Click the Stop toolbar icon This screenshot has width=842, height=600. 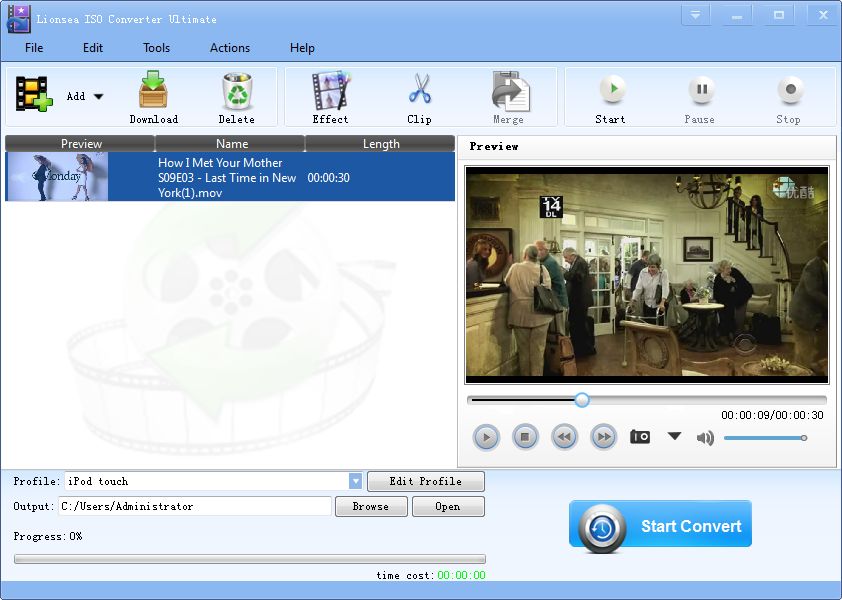[789, 98]
